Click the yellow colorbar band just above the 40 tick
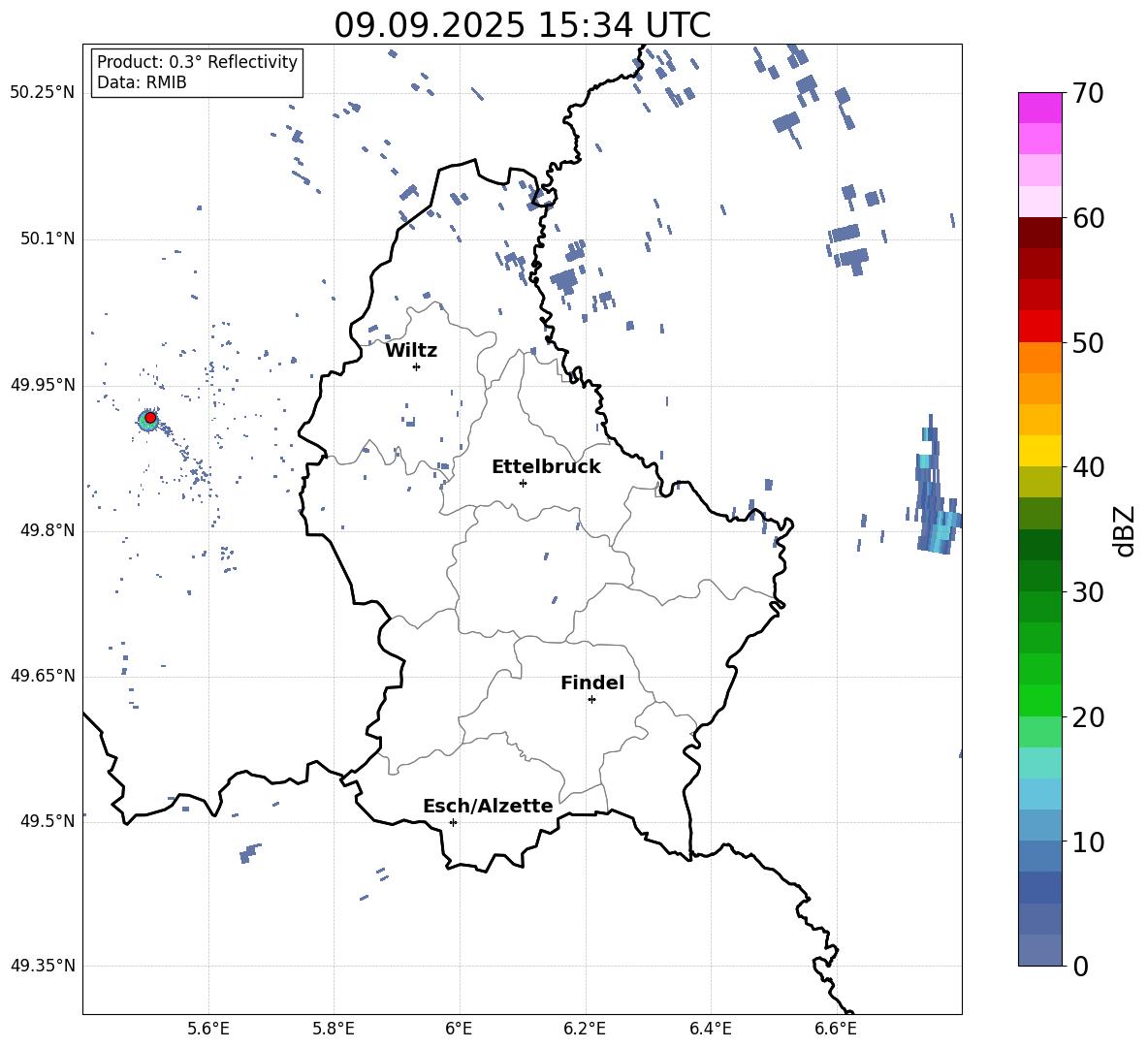The height and width of the screenshot is (1048, 1148). pos(1039,451)
